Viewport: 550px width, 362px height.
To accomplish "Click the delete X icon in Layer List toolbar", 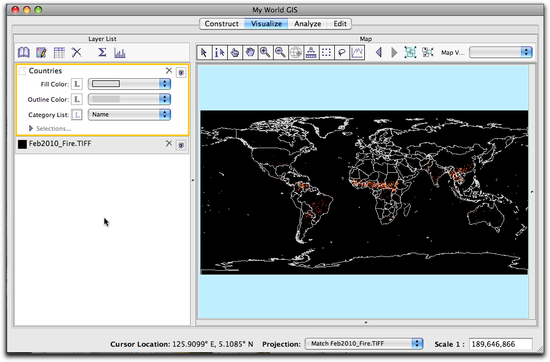I will click(x=76, y=53).
